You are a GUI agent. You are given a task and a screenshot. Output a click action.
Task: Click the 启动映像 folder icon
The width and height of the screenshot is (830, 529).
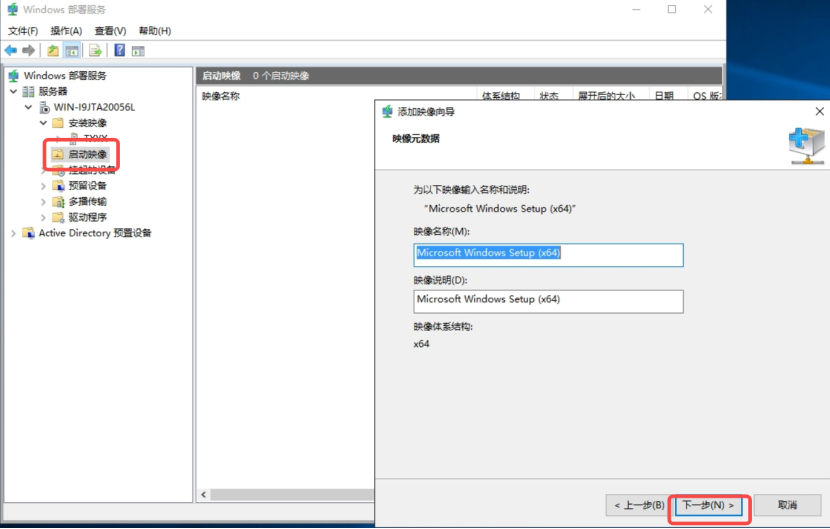click(x=58, y=154)
